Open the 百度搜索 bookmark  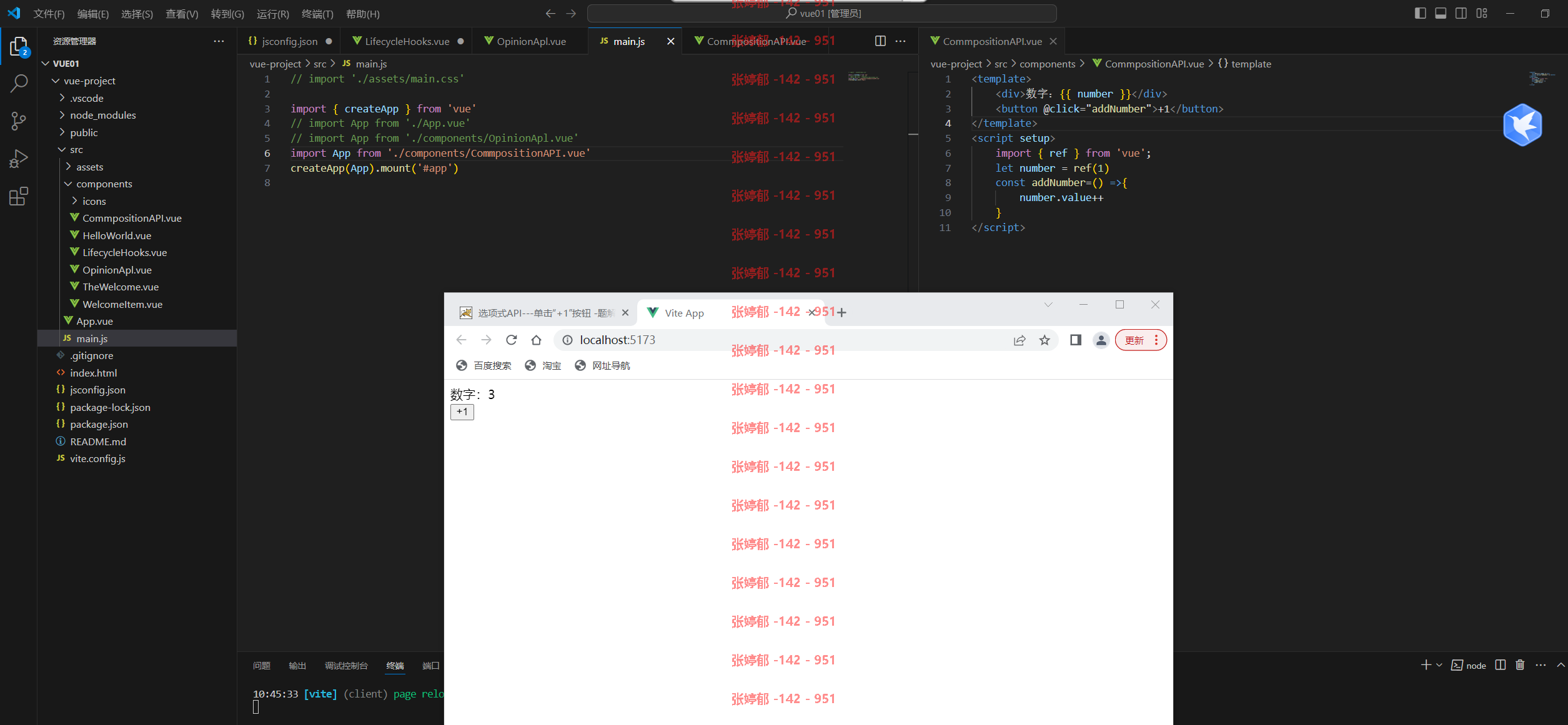[484, 365]
